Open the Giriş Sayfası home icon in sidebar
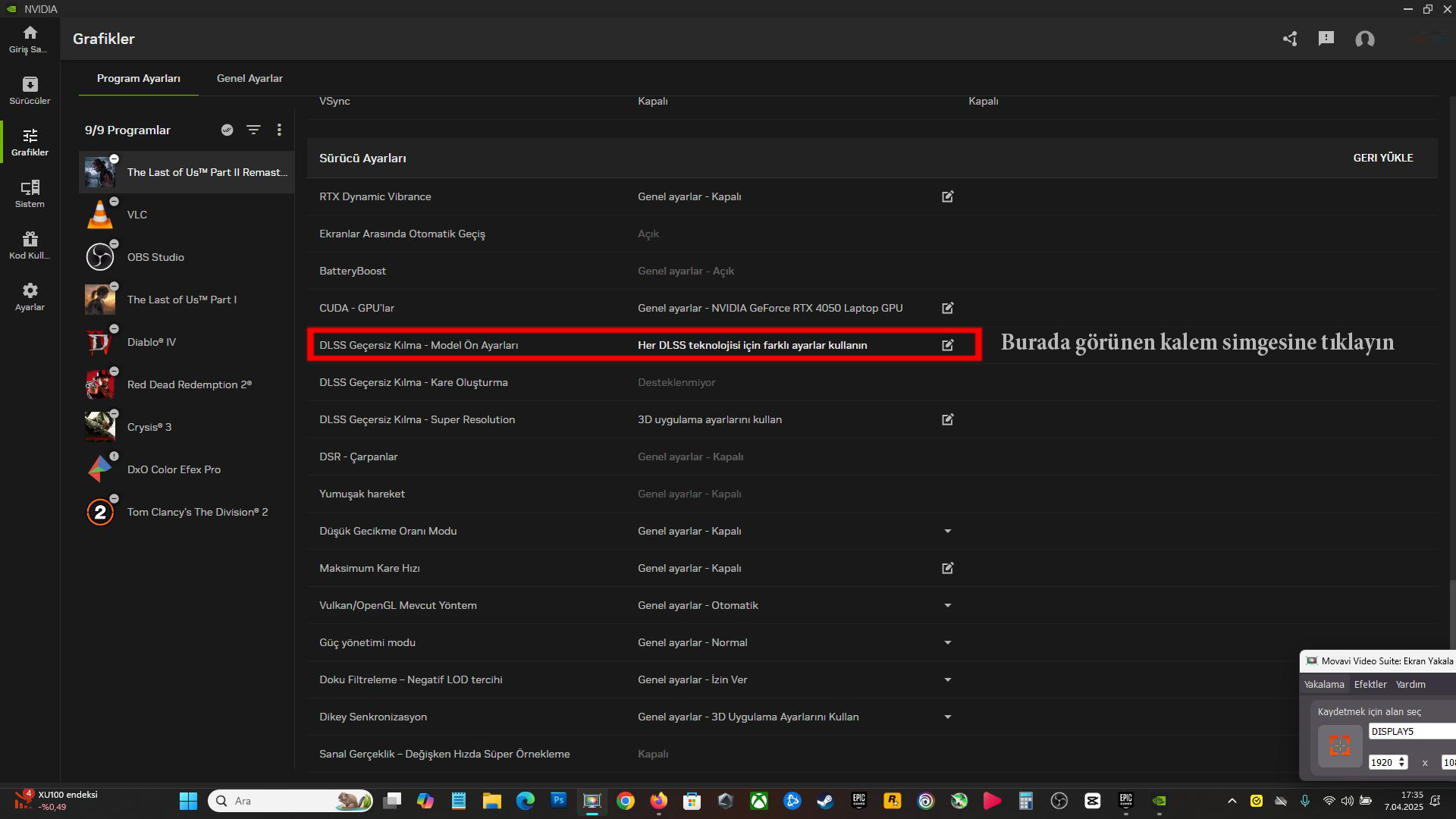Viewport: 1456px width, 819px height. [x=30, y=39]
